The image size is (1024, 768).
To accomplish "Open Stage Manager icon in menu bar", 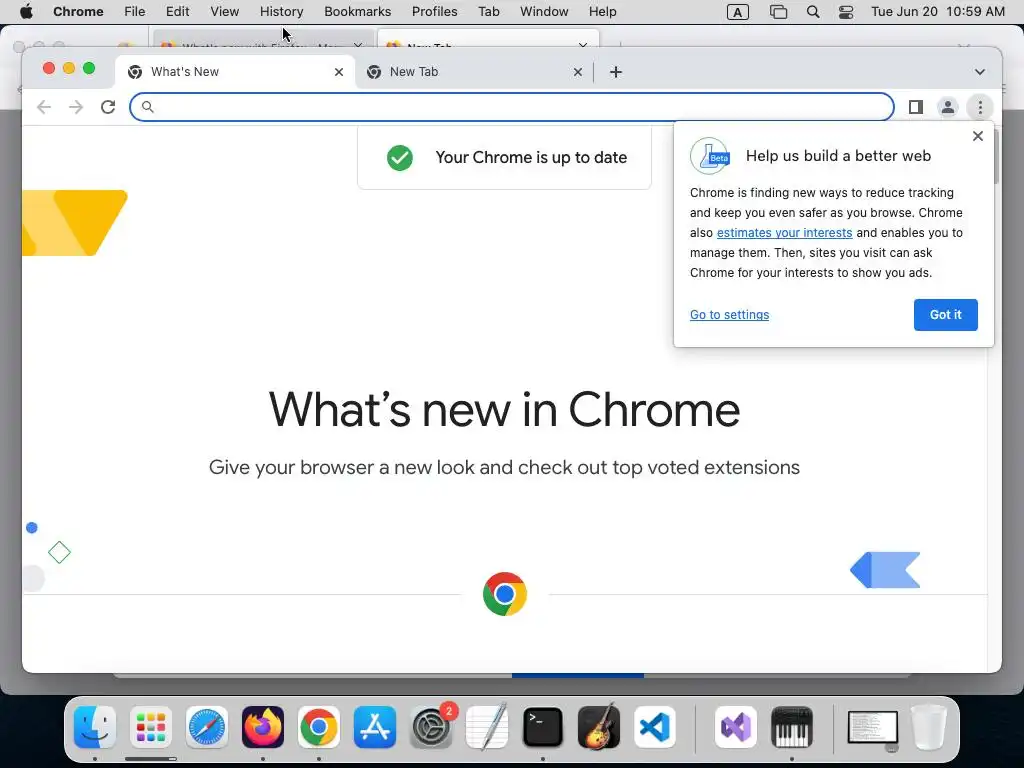I will [x=778, y=12].
